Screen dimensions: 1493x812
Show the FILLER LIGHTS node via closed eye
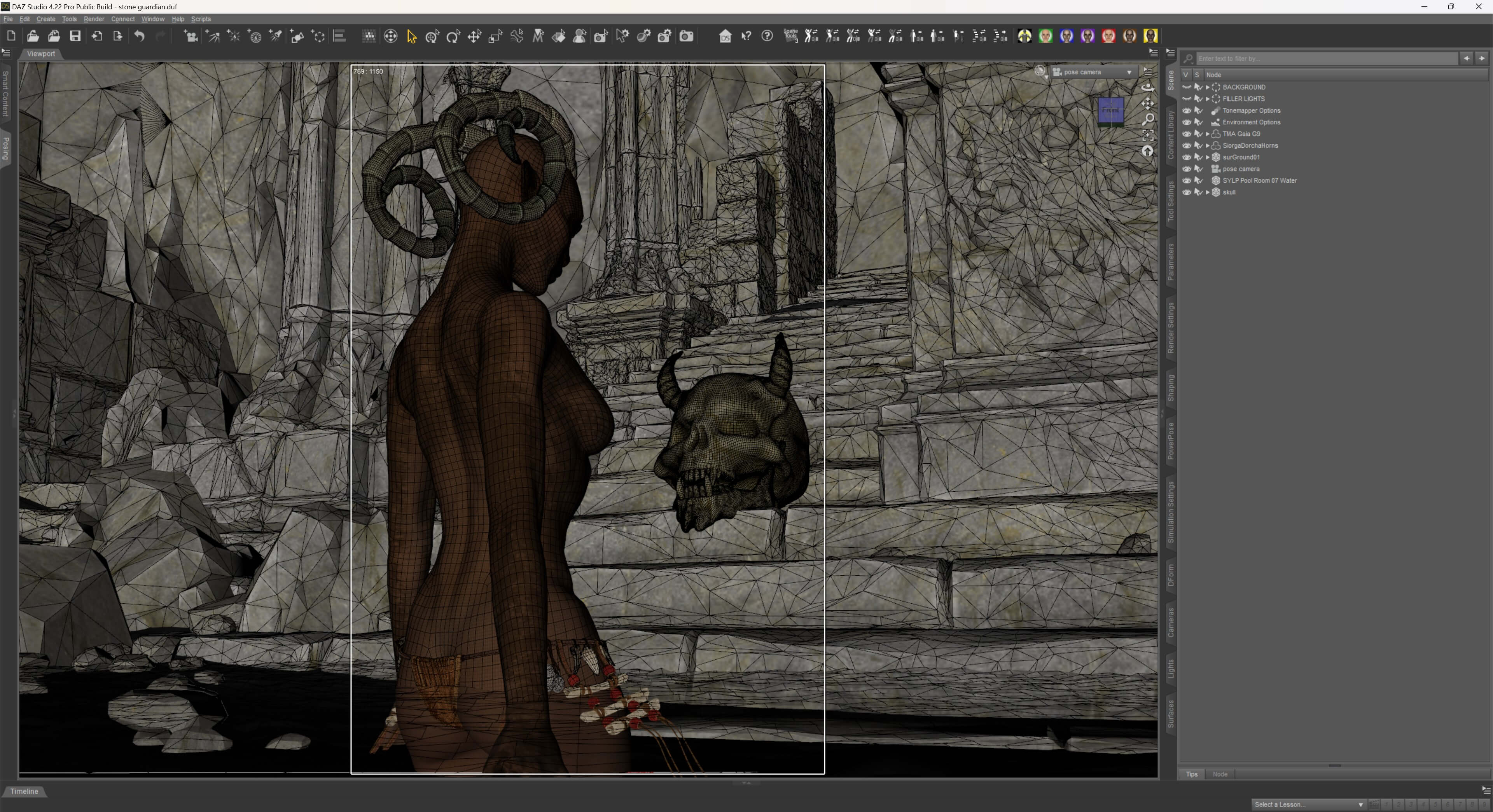pos(1186,98)
